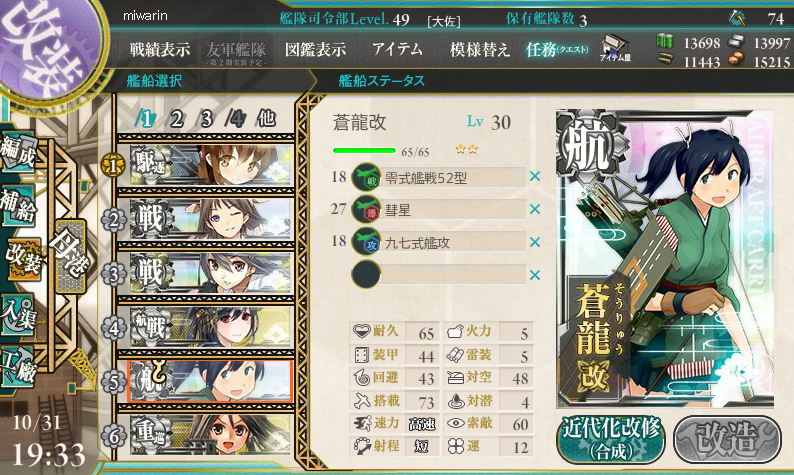The height and width of the screenshot is (475, 794).
Task: Open the 工廠 factory side icon
Action: [x=18, y=366]
